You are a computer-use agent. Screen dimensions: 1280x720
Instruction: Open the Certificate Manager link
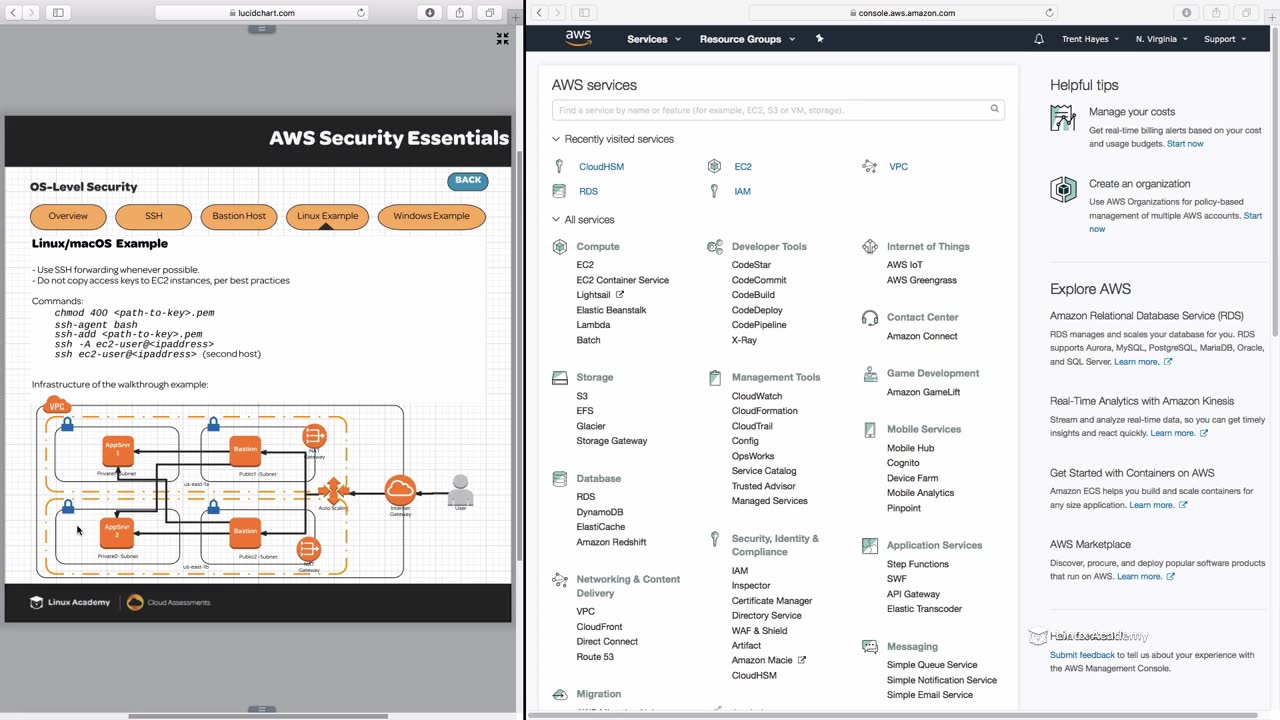772,601
